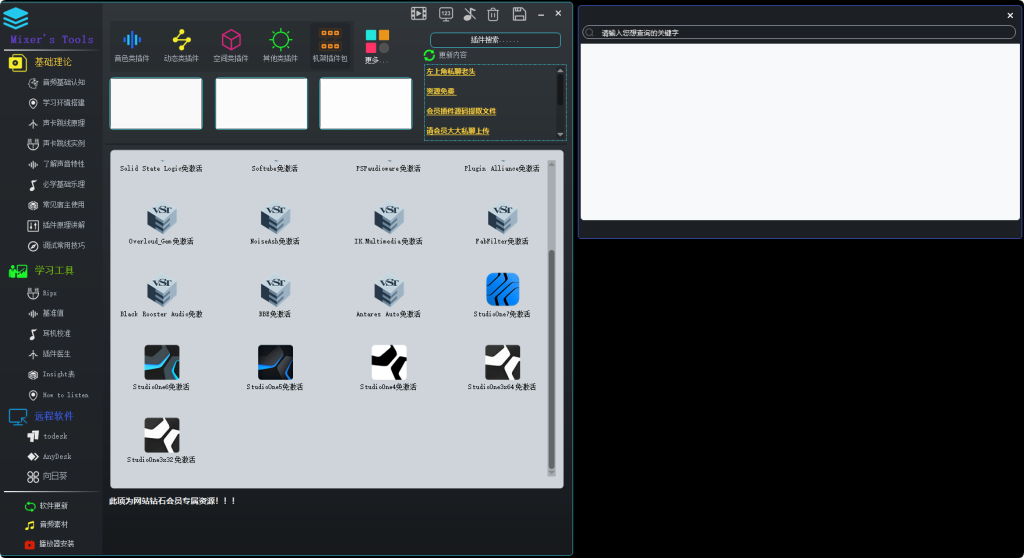This screenshot has height=558, width=1024.
Task: Click the film-strip video icon in top toolbar
Action: point(419,14)
